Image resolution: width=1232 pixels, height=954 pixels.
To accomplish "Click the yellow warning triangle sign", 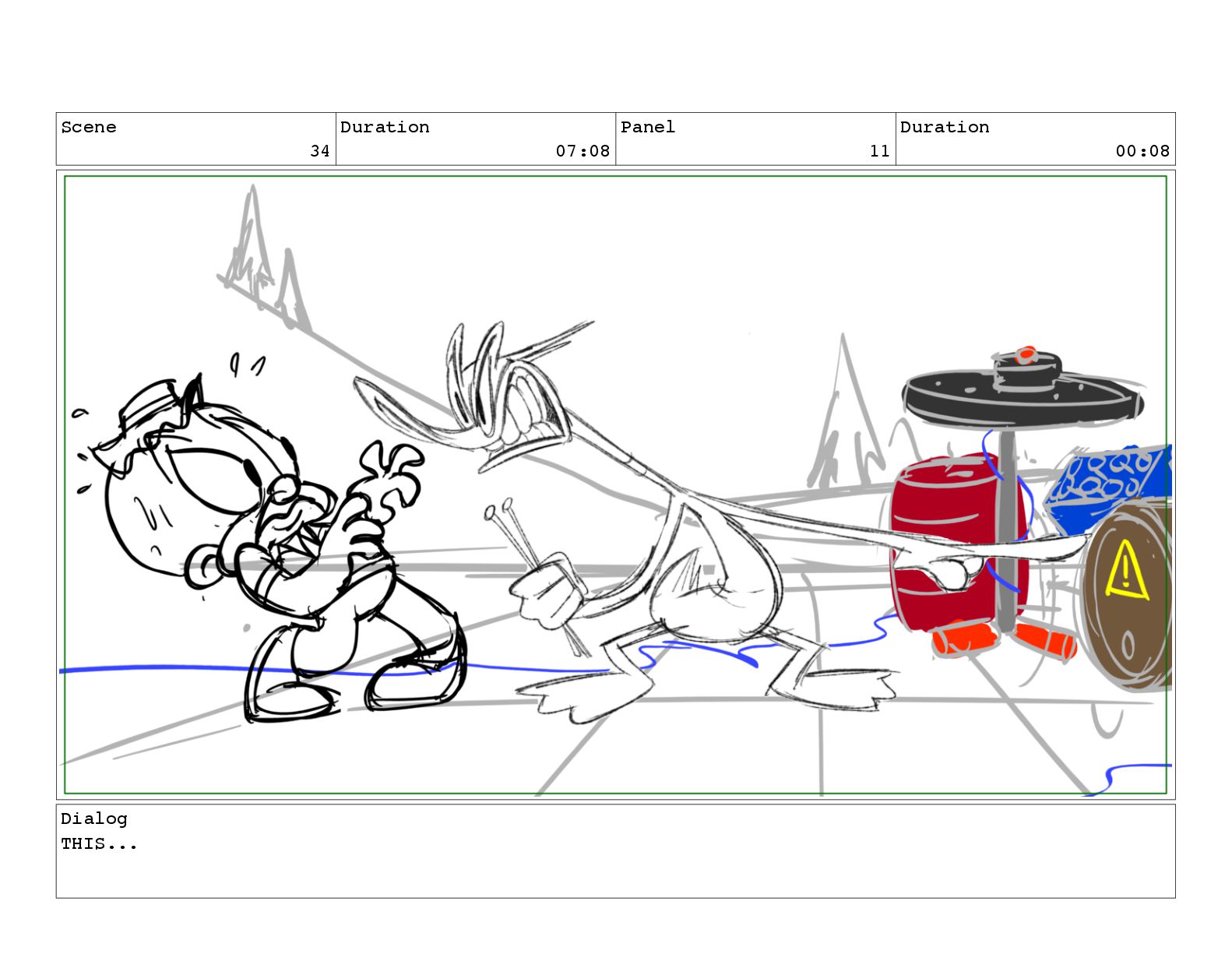I will pos(1126,570).
